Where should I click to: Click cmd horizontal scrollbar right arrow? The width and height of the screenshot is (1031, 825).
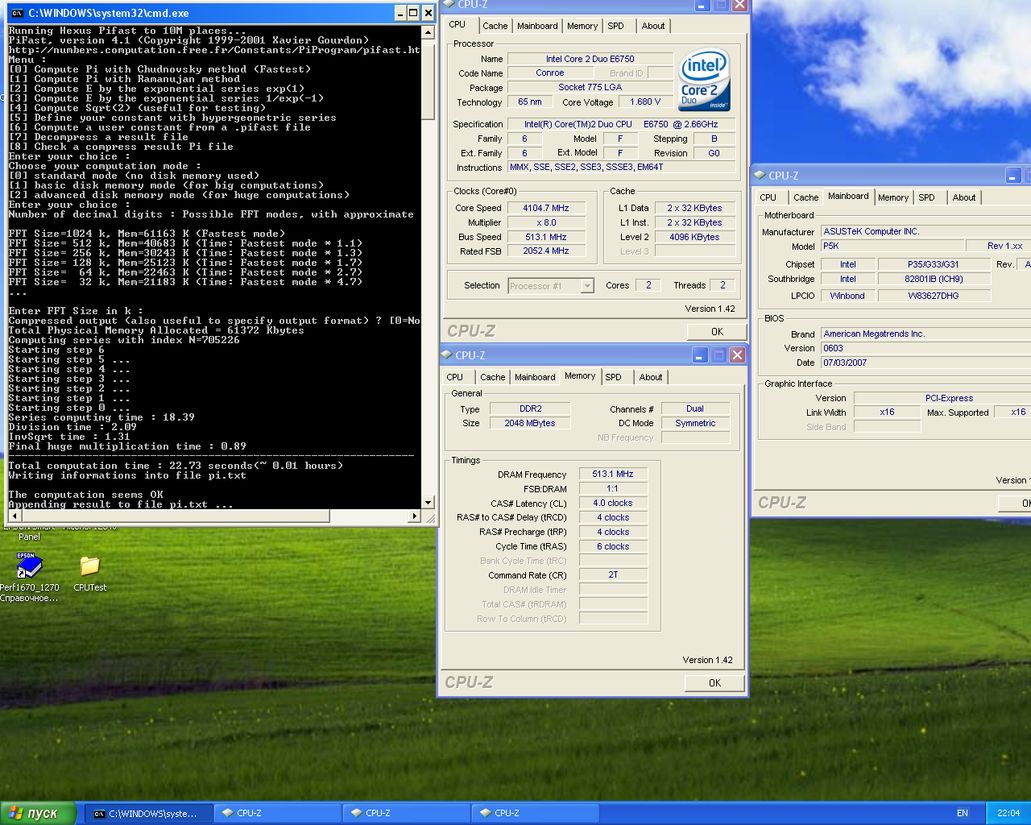point(414,516)
